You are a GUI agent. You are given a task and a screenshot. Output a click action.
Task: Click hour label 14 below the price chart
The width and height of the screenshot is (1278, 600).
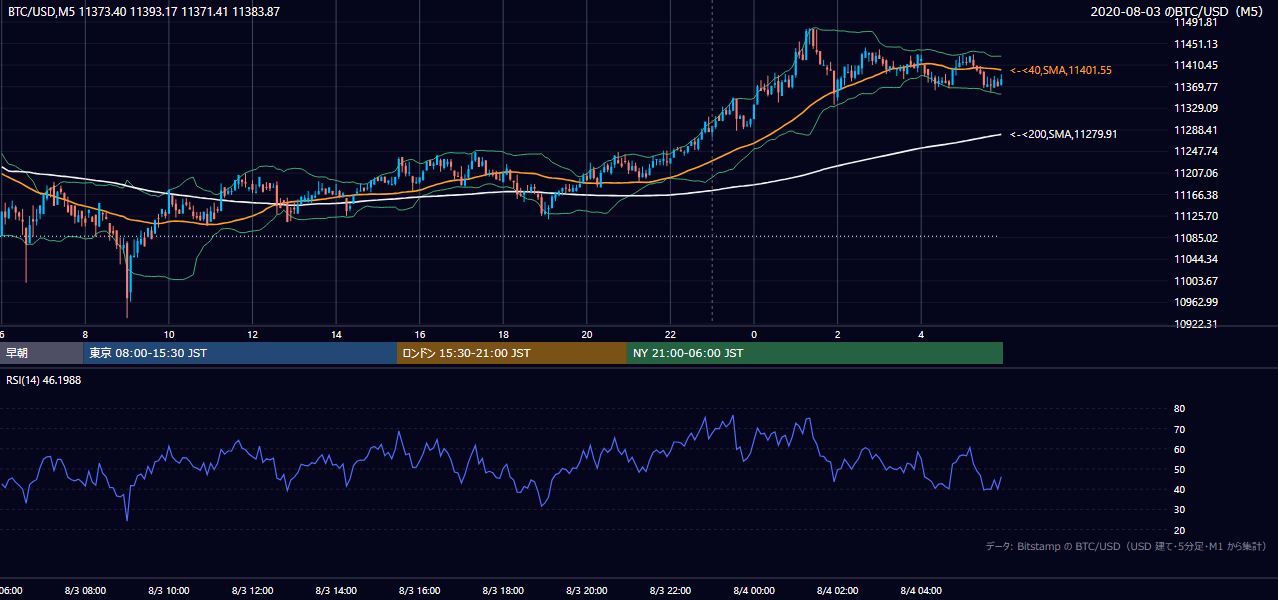coord(336,334)
